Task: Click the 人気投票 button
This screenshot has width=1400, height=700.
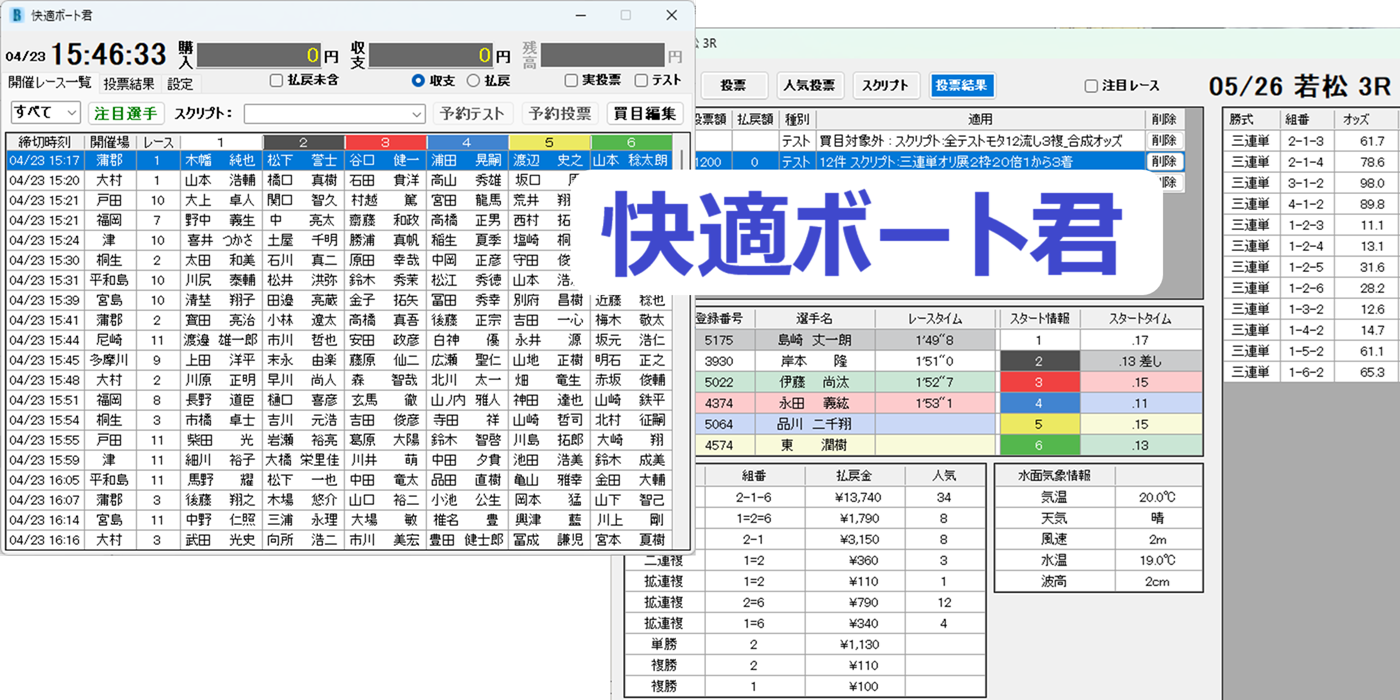Action: (809, 86)
